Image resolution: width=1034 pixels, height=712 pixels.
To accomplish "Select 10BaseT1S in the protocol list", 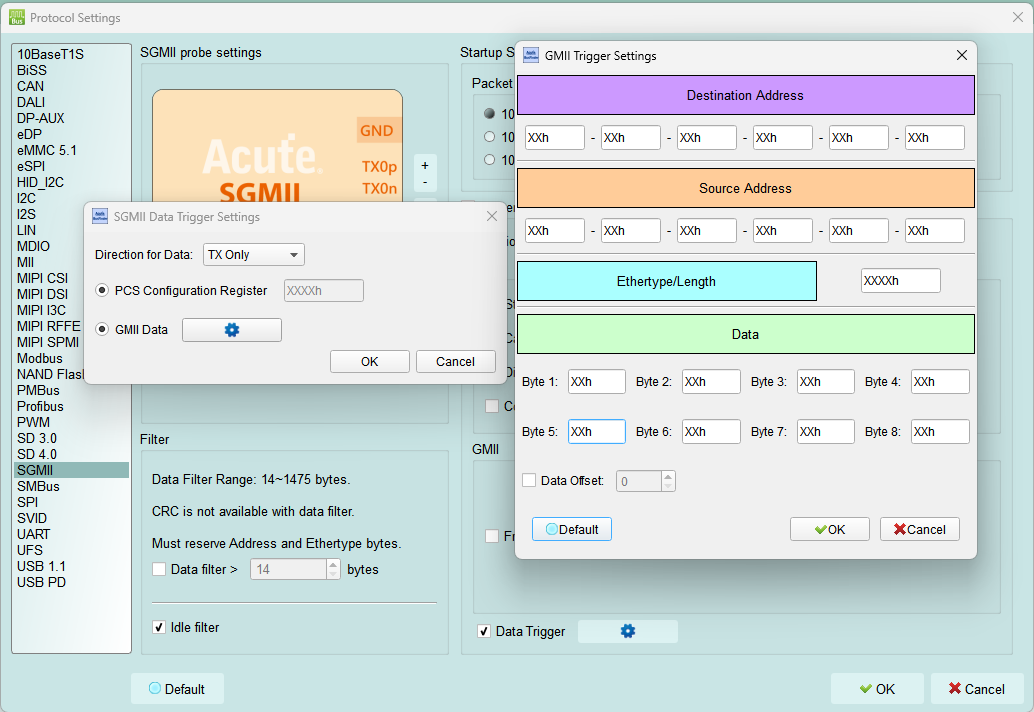I will coord(71,54).
